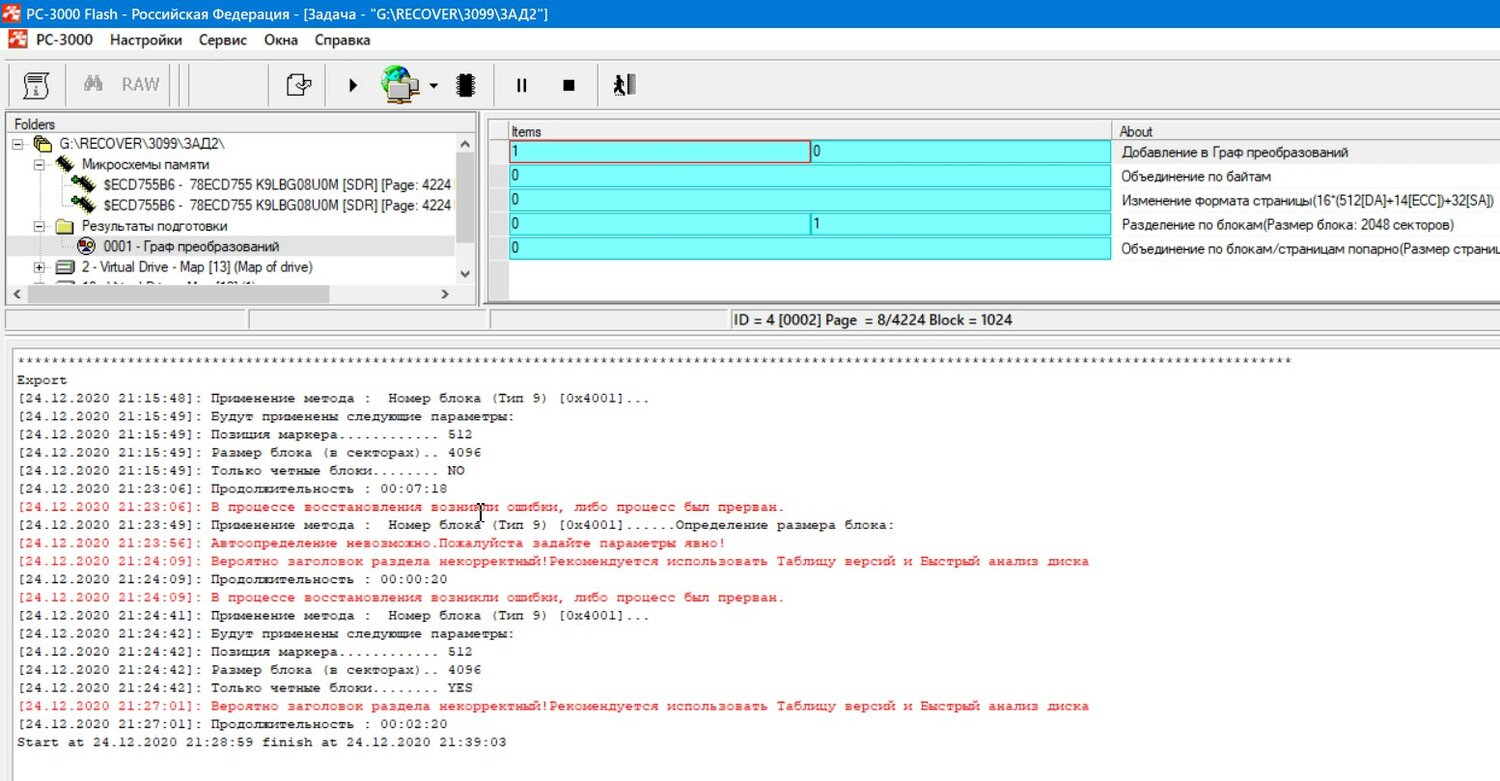Click Разделение по блокам description

point(1287,225)
